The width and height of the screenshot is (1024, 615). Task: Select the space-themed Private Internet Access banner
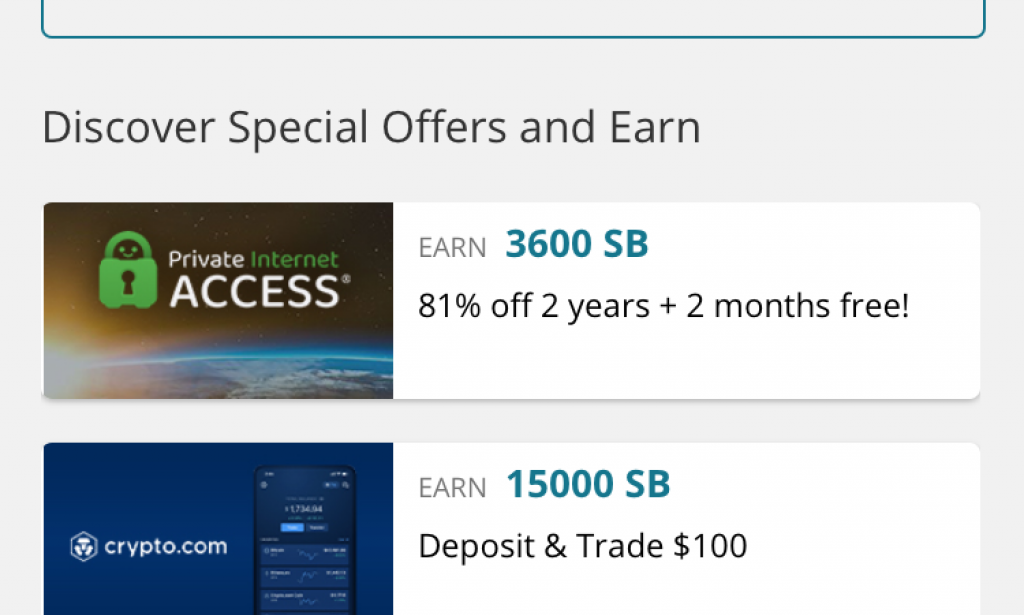[x=218, y=300]
